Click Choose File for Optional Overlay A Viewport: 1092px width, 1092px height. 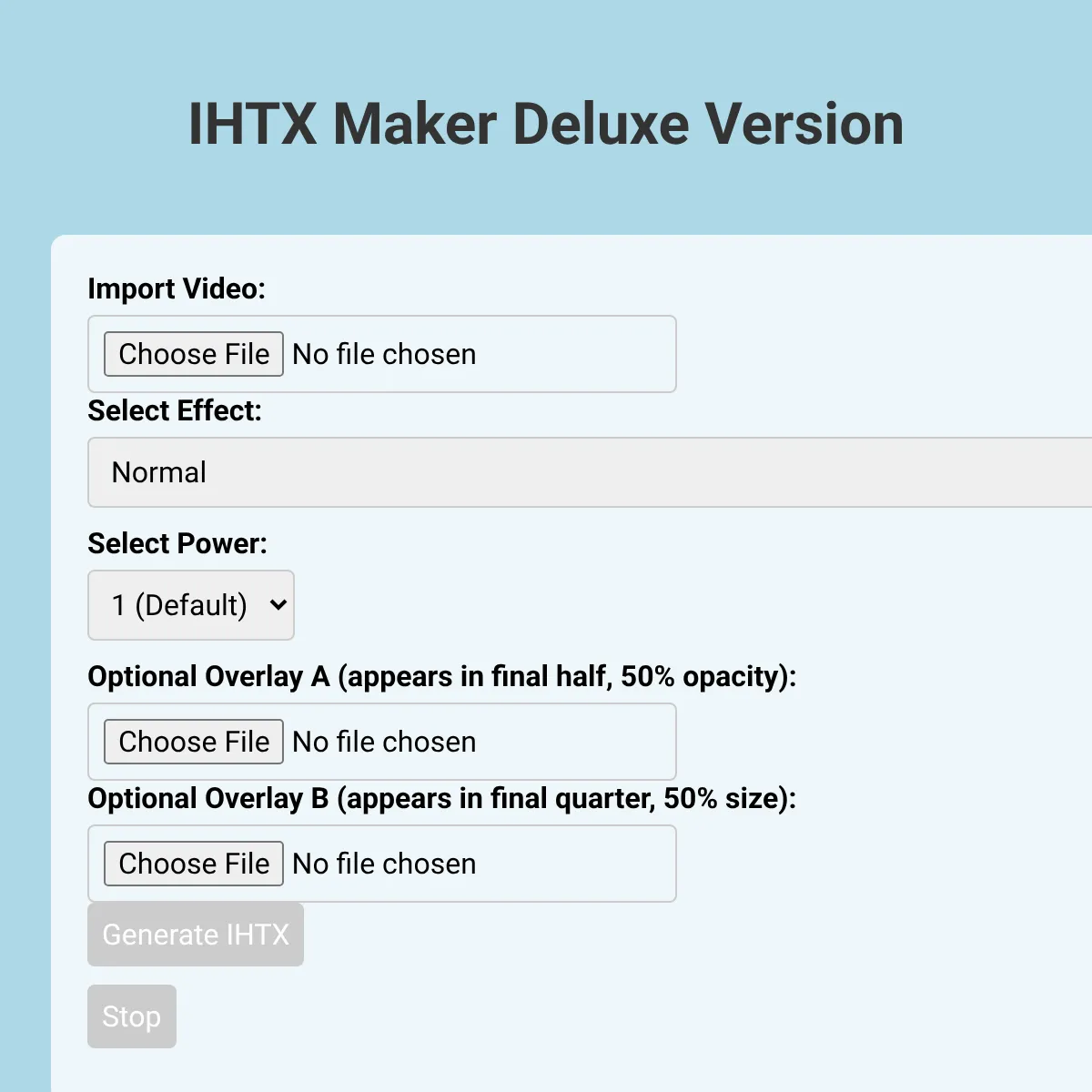[x=194, y=742]
